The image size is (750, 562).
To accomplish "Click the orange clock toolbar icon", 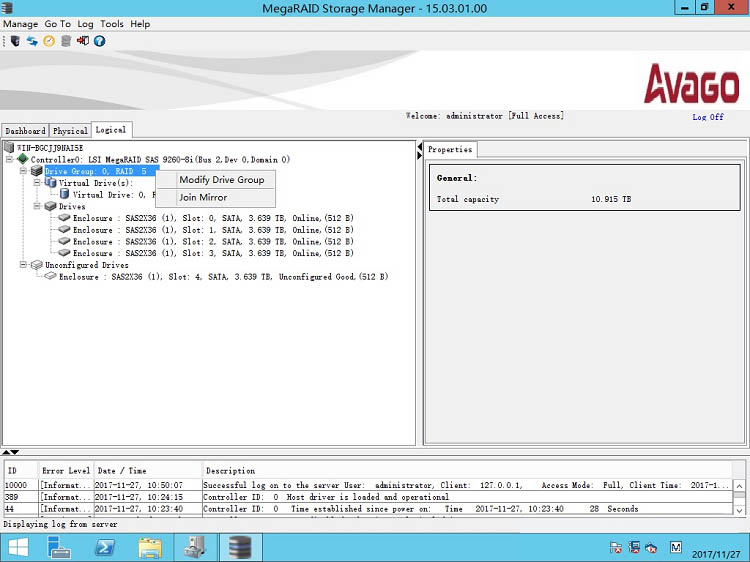I will (x=49, y=41).
